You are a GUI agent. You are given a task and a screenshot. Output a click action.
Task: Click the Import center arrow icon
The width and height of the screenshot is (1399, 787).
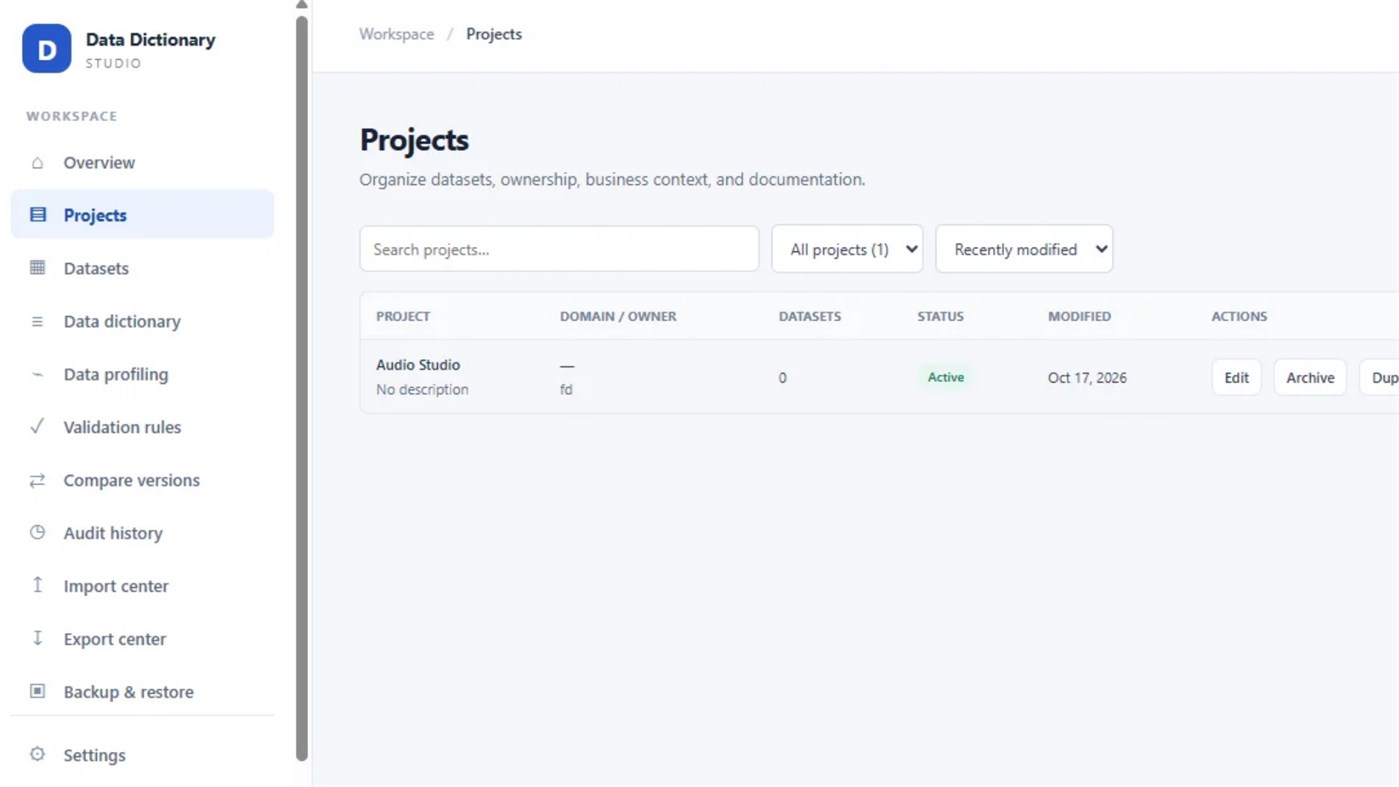tap(37, 586)
